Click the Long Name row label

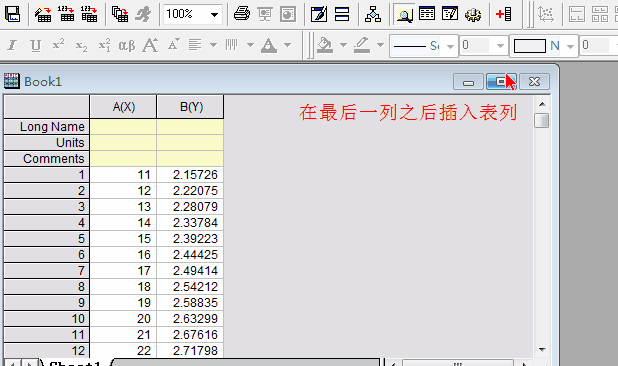[x=47, y=127]
